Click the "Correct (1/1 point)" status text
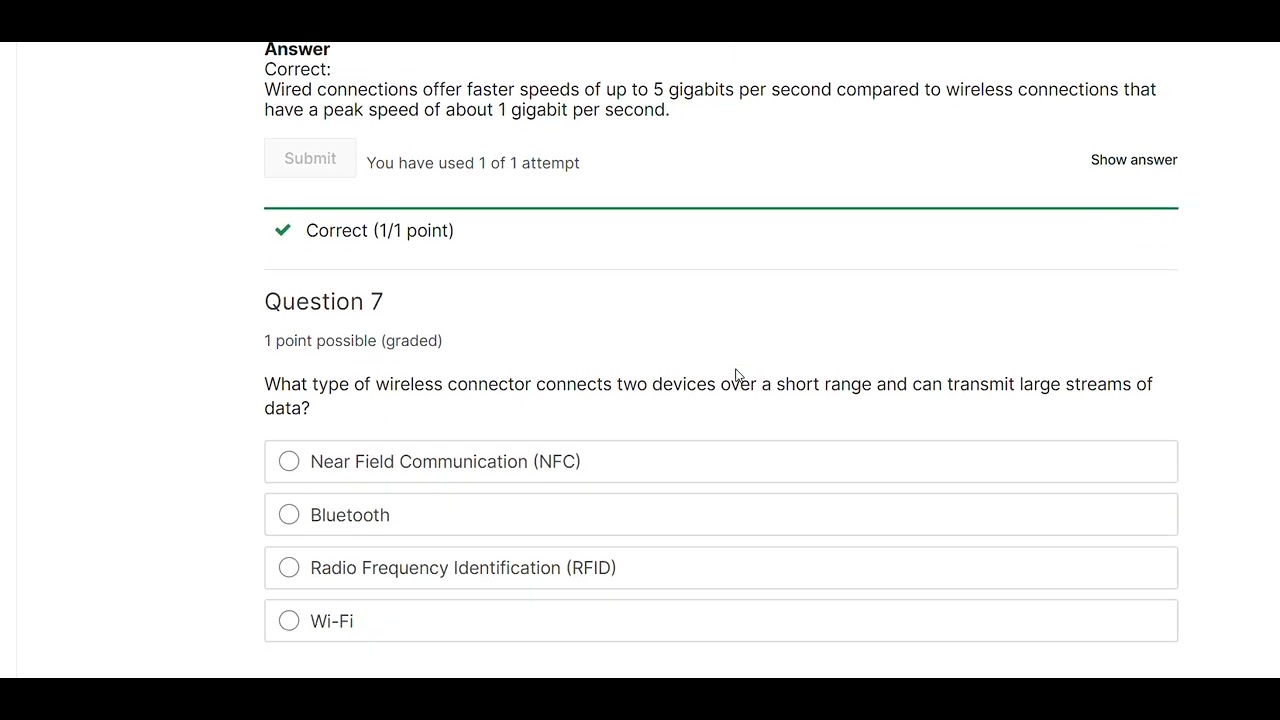1280x720 pixels. (x=379, y=231)
